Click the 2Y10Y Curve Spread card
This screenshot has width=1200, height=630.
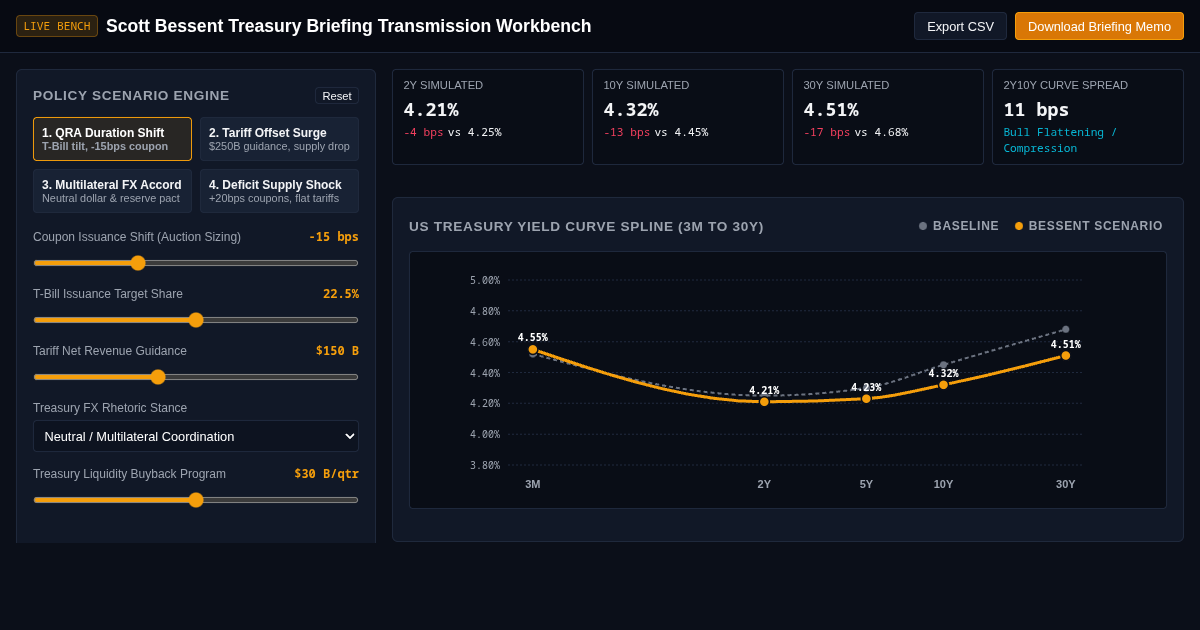click(1088, 117)
